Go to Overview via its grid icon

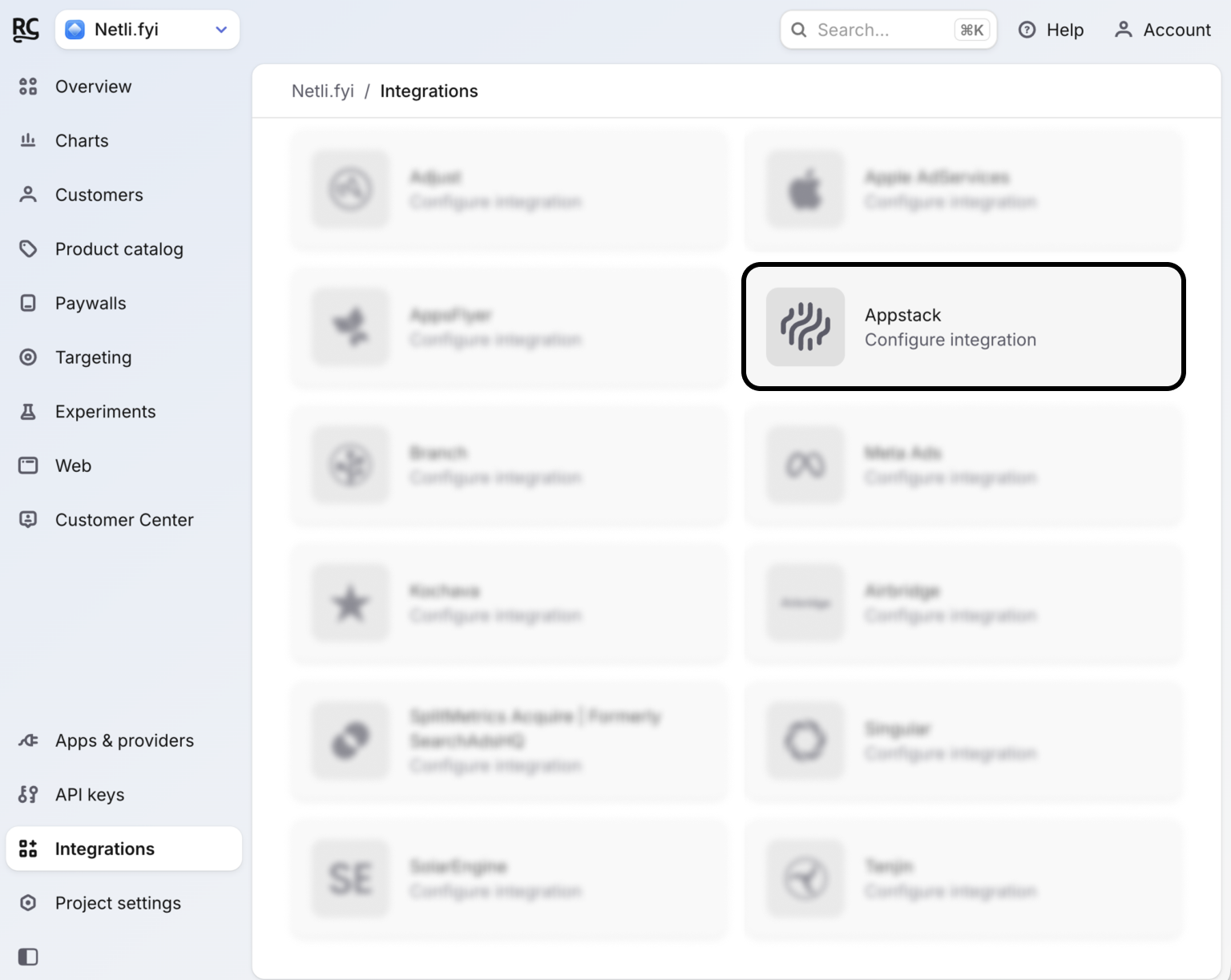(28, 87)
